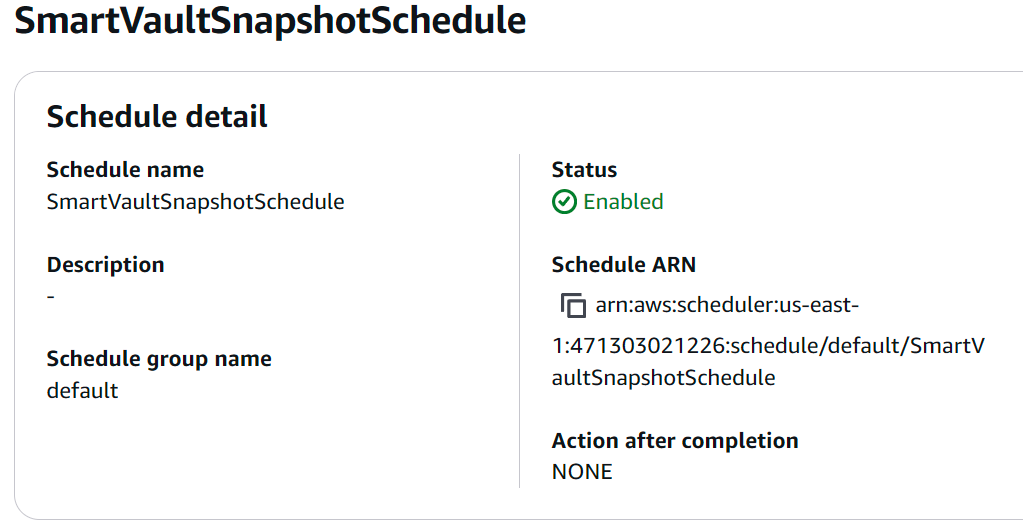1023x525 pixels.
Task: Click the green Enabled status text
Action: [x=623, y=202]
